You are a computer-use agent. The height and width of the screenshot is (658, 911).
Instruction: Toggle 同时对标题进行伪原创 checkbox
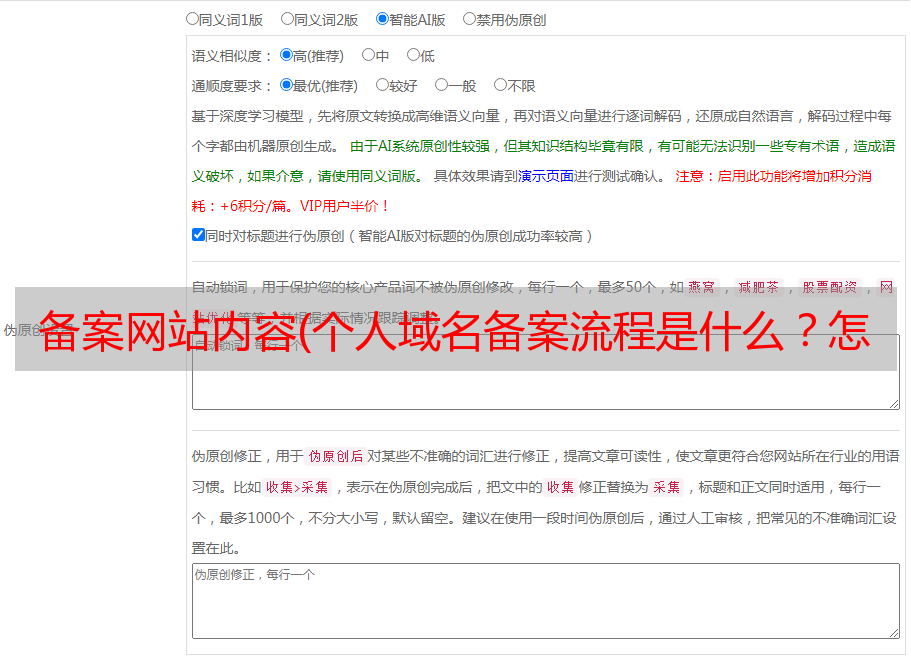click(x=198, y=235)
